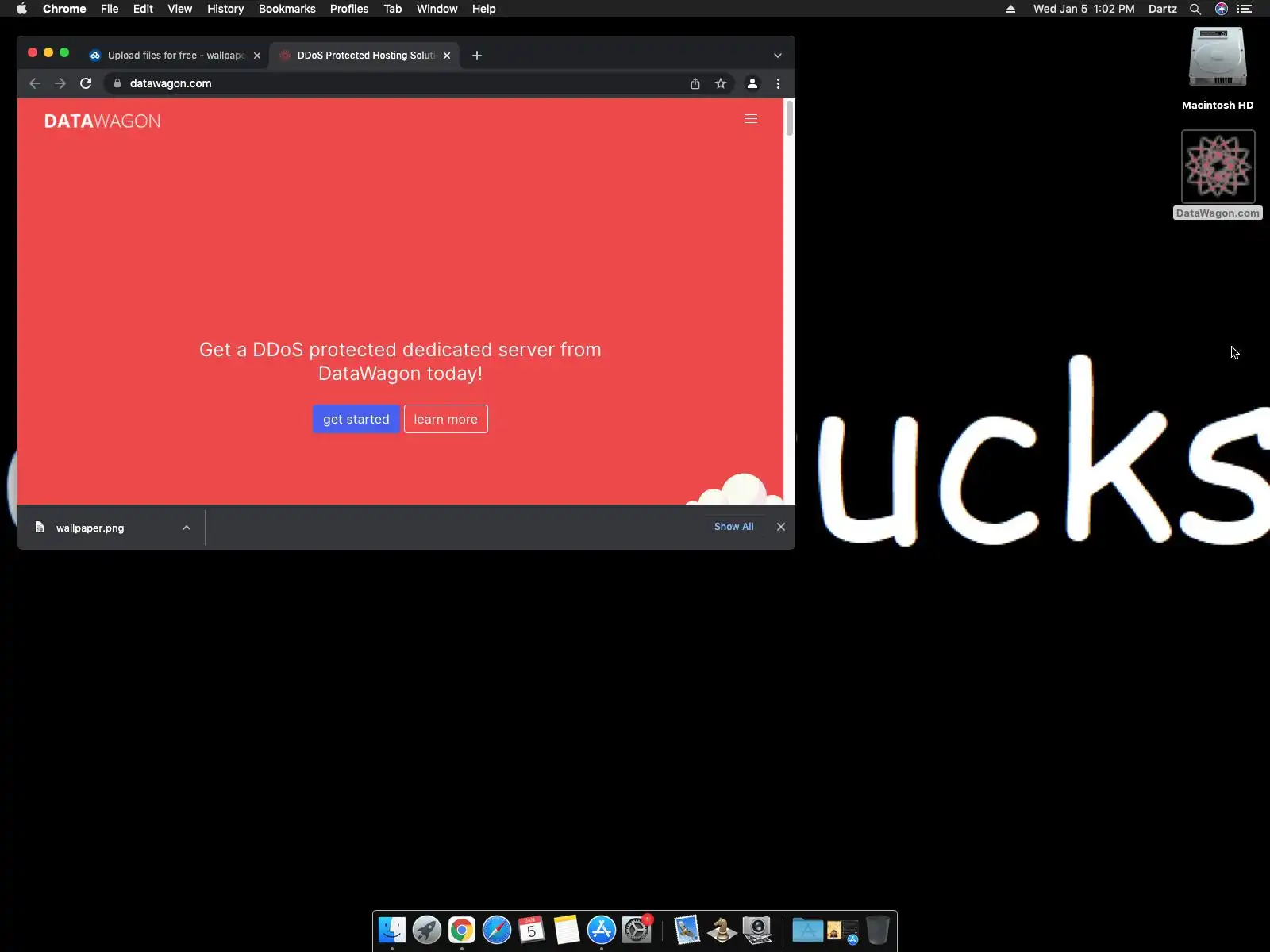
Task: Close the 'Upload files for free' tab
Action: pos(256,56)
